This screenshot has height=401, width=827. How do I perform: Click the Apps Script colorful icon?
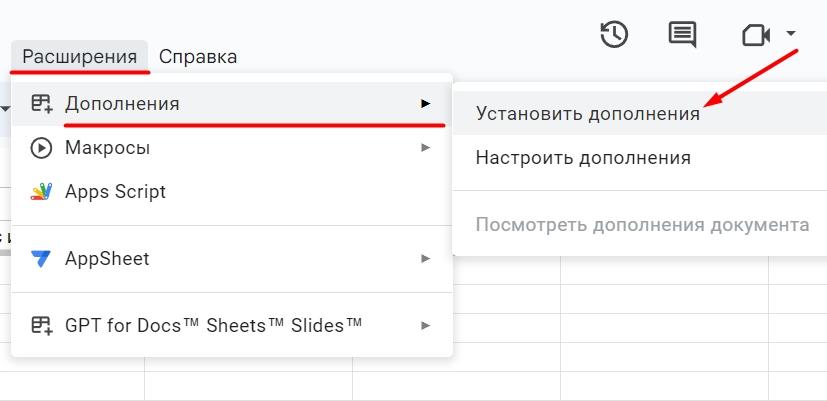point(41,191)
